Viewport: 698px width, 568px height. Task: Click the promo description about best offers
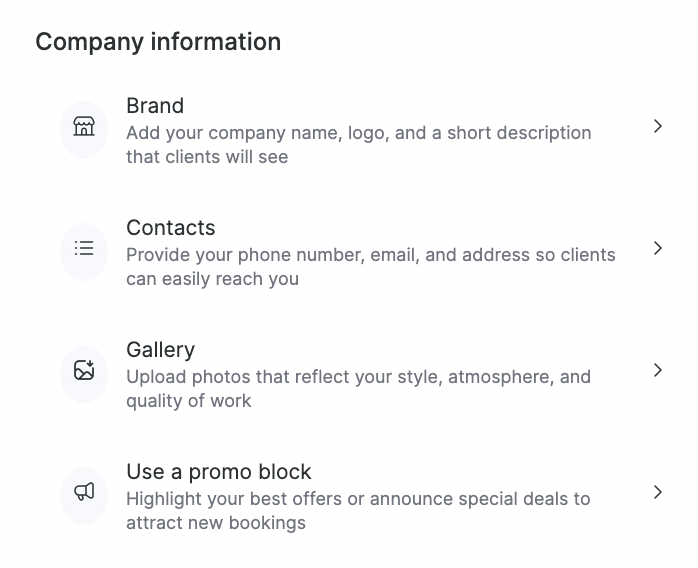(358, 499)
